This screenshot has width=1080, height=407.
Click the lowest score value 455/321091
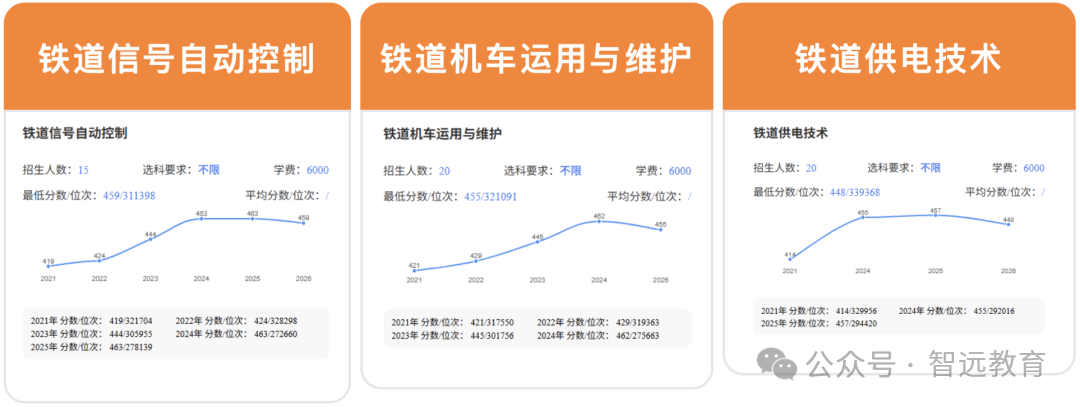coord(490,197)
